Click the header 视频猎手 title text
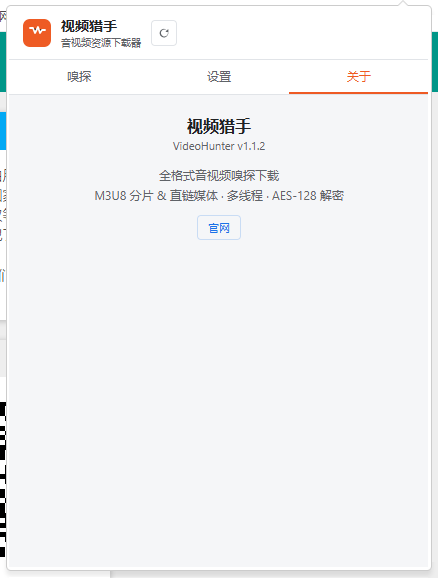Screen dimensions: 438x578 click(x=89, y=26)
